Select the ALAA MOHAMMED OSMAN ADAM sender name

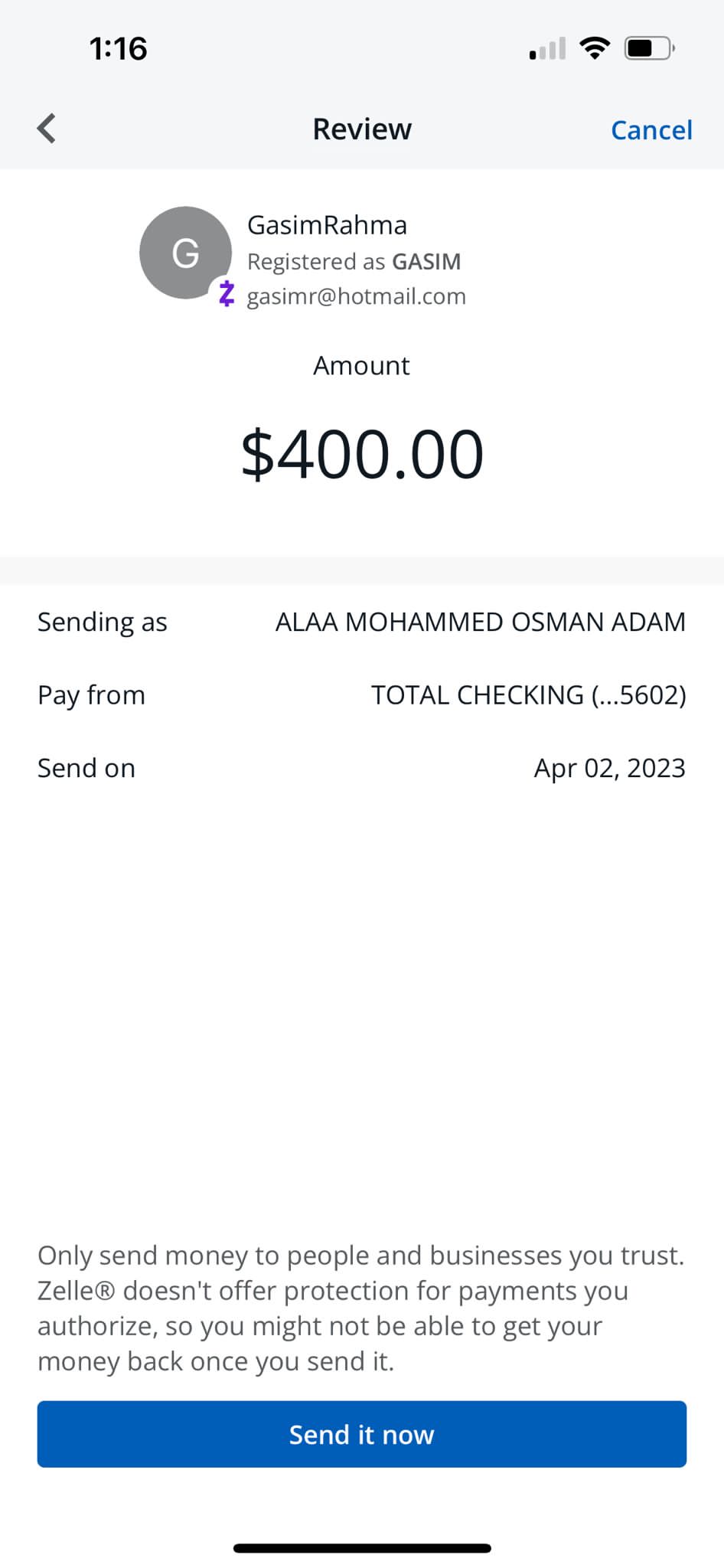point(480,622)
